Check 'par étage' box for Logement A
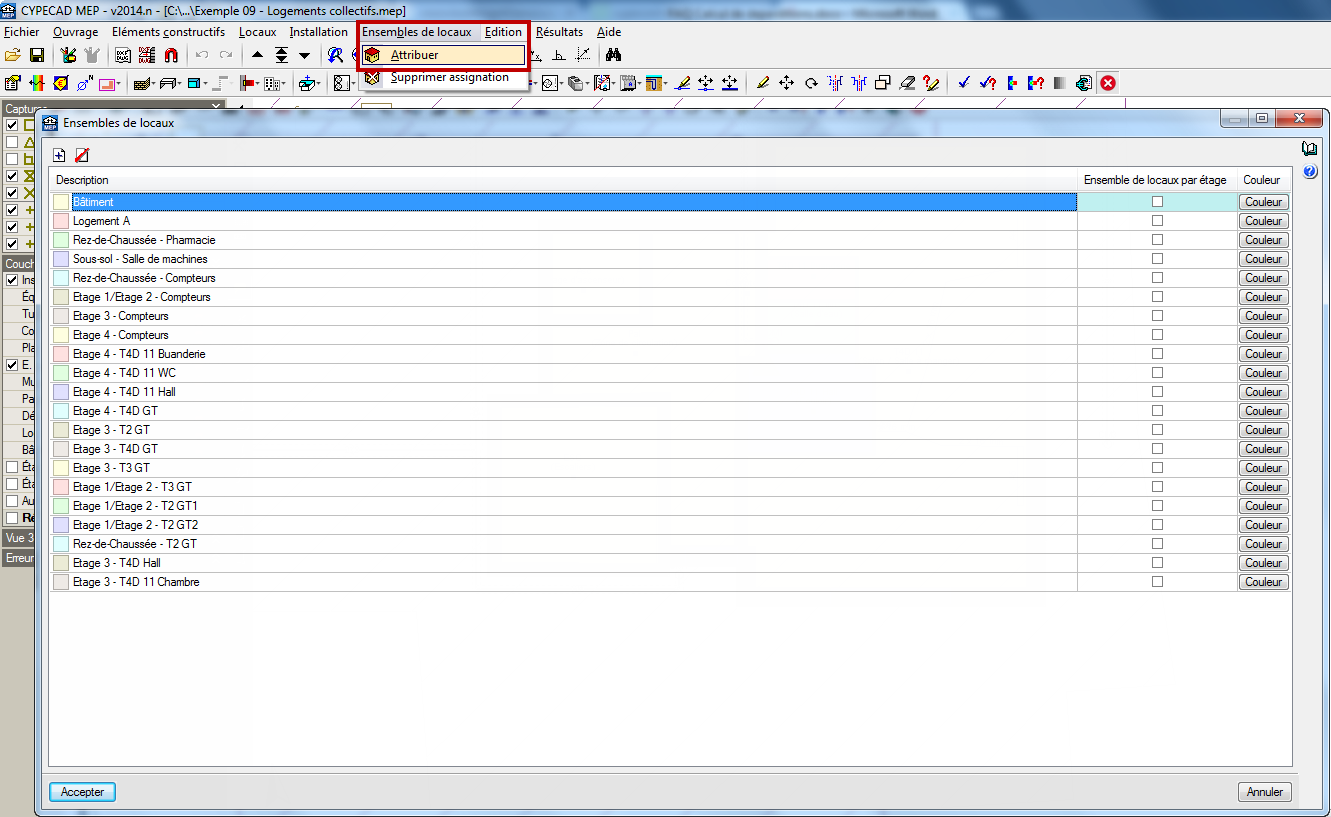This screenshot has height=817, width=1331. pyautogui.click(x=1157, y=221)
